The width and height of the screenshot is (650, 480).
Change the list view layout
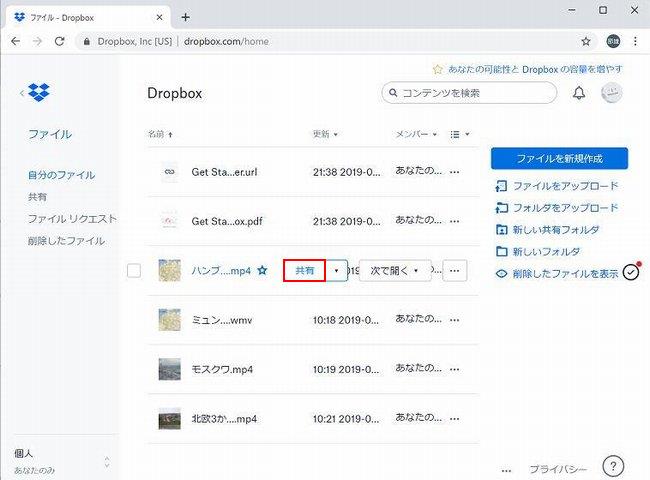(x=460, y=134)
